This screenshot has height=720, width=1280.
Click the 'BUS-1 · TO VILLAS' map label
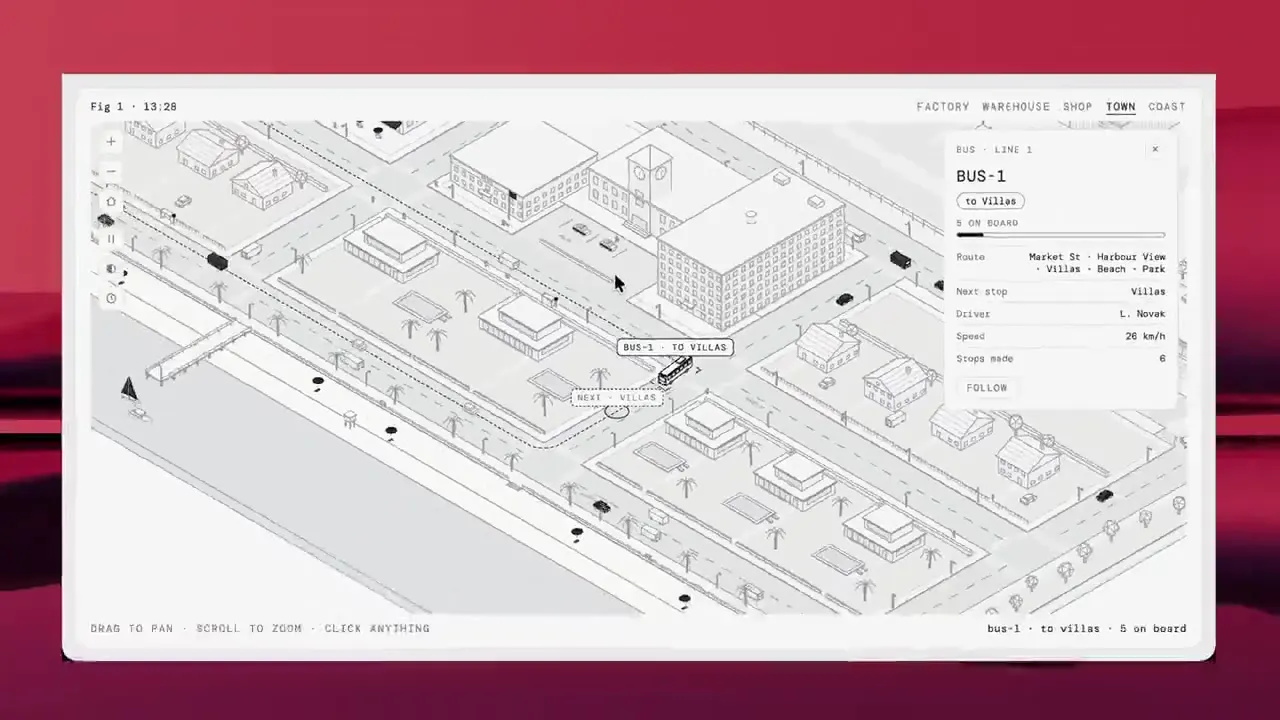pyautogui.click(x=675, y=348)
